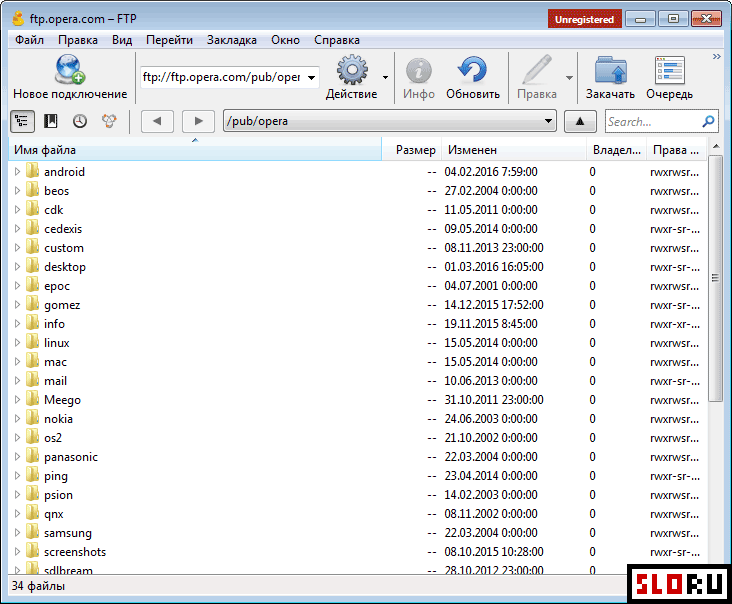Screen dimensions: 732x604
Task: Click the vertical scrollbar thumb
Action: [715, 278]
